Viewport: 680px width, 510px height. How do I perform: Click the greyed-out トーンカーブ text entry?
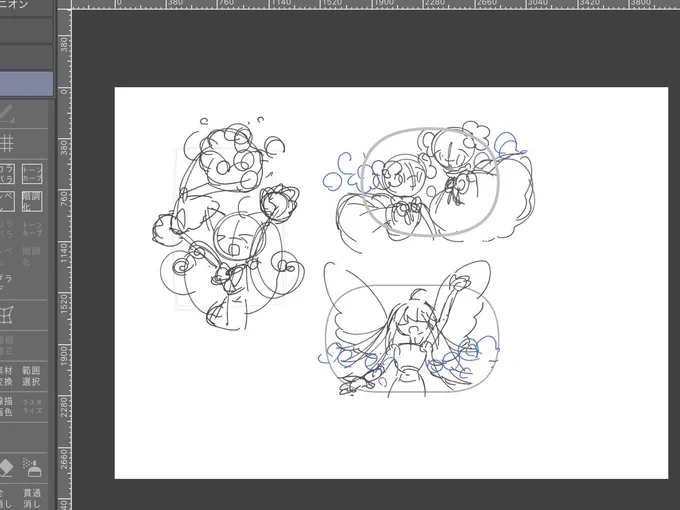click(32, 229)
